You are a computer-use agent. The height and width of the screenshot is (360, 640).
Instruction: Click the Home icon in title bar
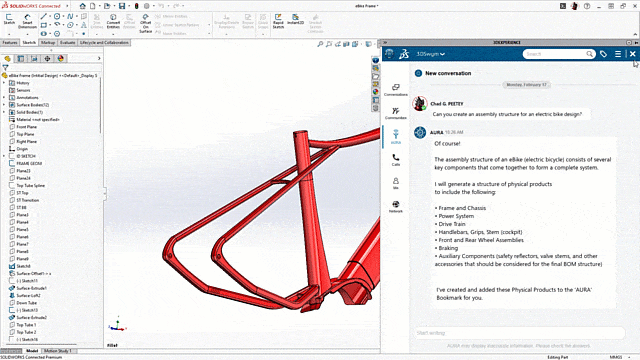tap(82, 6)
